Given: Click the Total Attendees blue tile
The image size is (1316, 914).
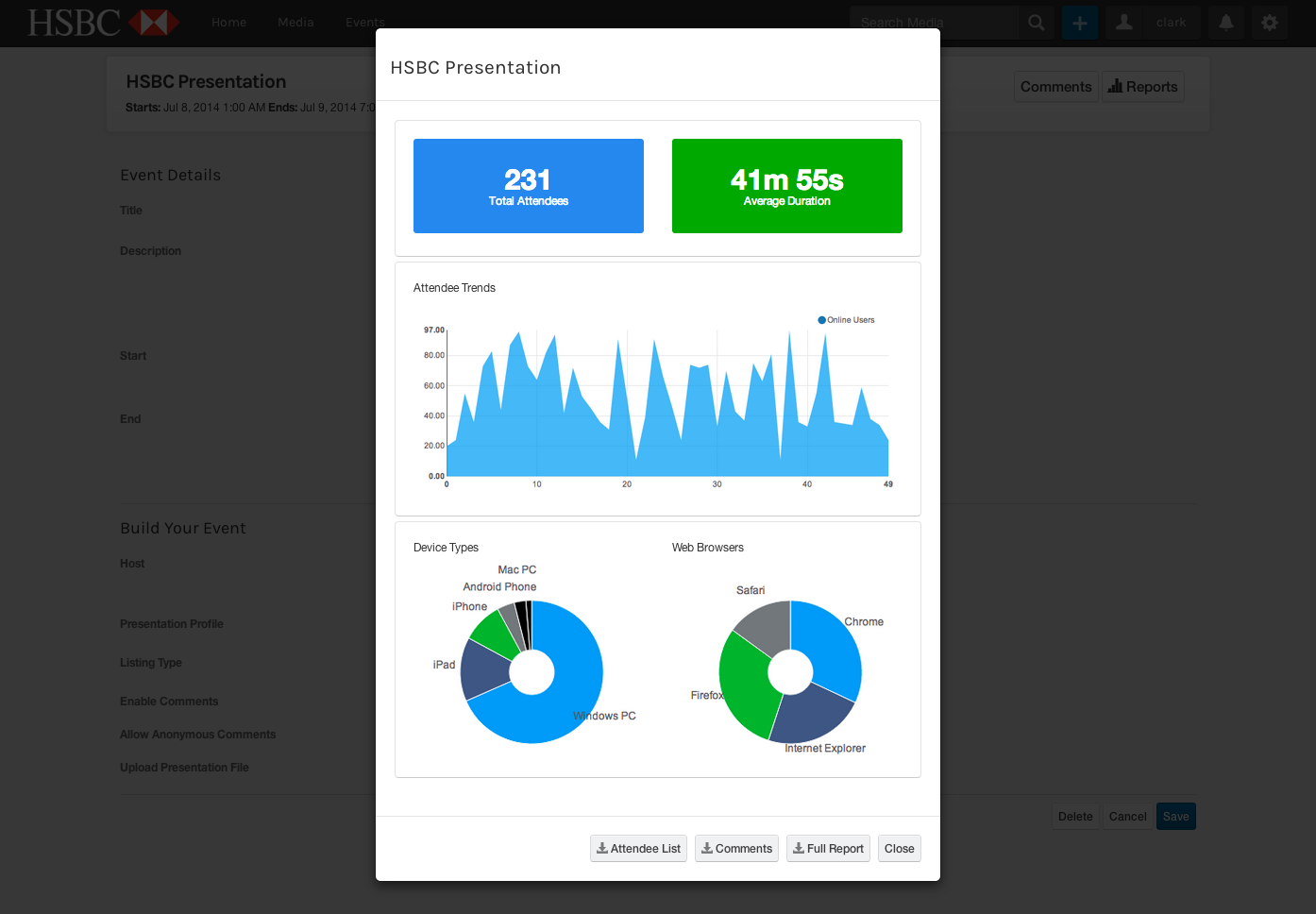Looking at the screenshot, I should pyautogui.click(x=529, y=186).
